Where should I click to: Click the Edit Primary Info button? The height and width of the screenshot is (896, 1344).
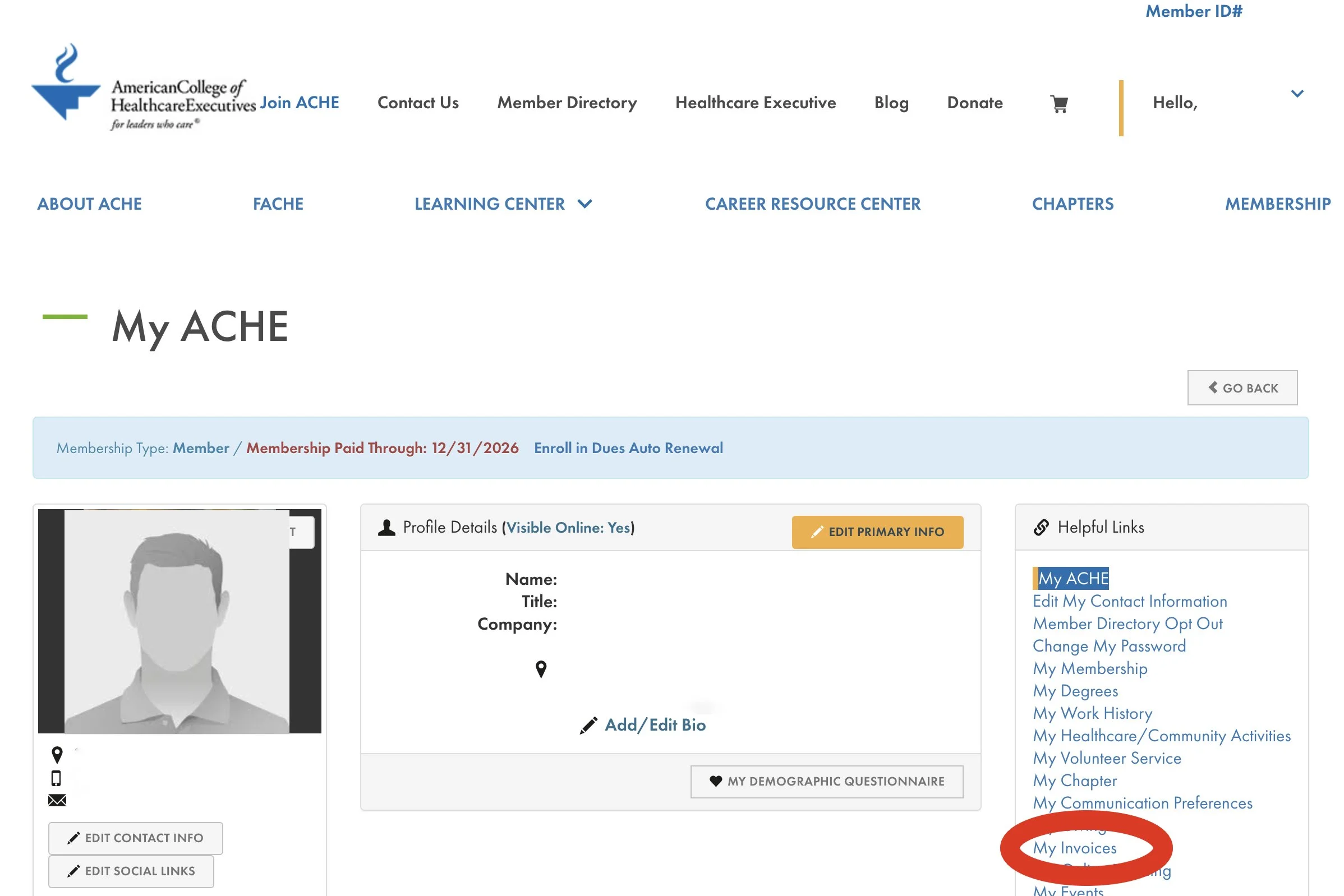(x=877, y=532)
